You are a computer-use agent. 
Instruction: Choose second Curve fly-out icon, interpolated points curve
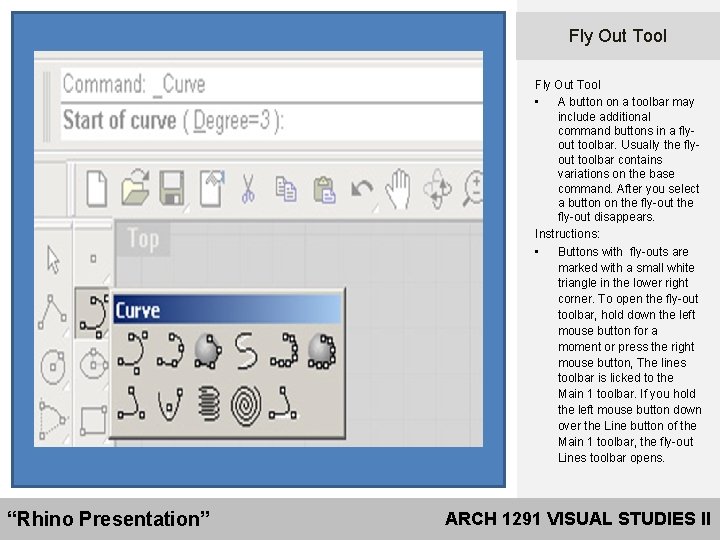pos(170,350)
